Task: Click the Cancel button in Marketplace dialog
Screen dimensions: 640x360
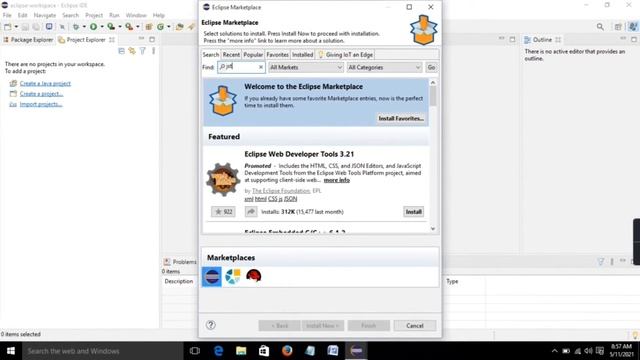Action: pyautogui.click(x=415, y=326)
